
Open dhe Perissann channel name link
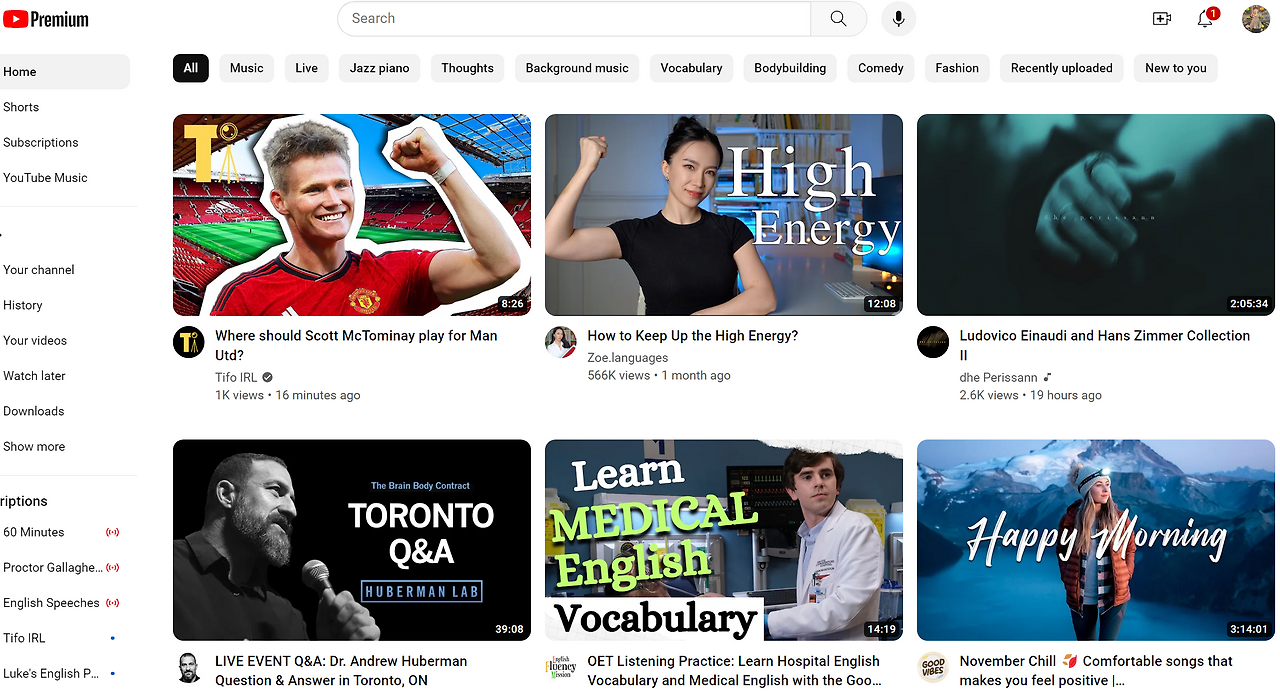pyautogui.click(x=998, y=377)
